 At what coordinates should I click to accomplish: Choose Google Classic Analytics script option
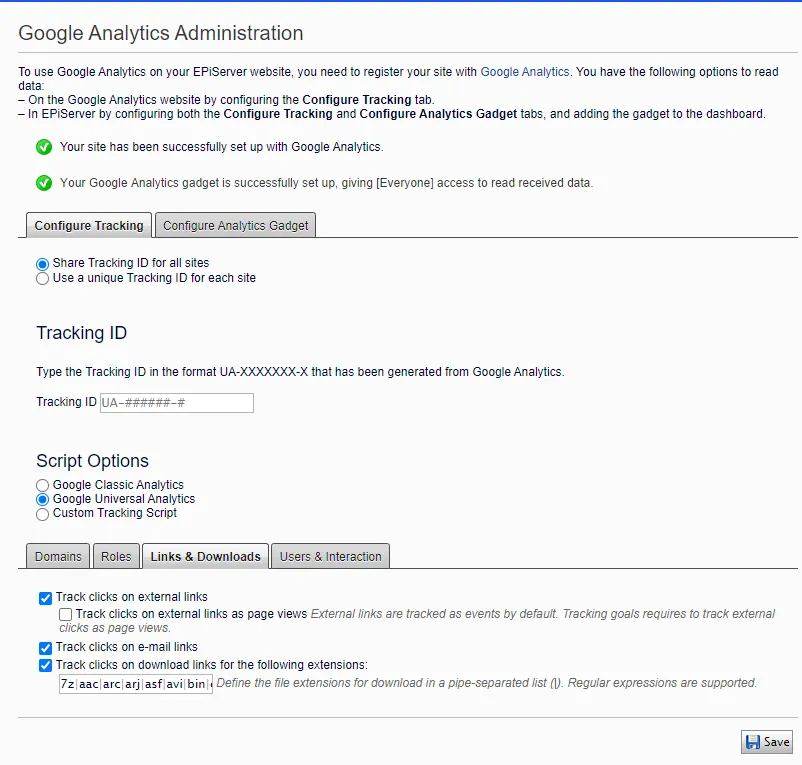click(x=42, y=485)
